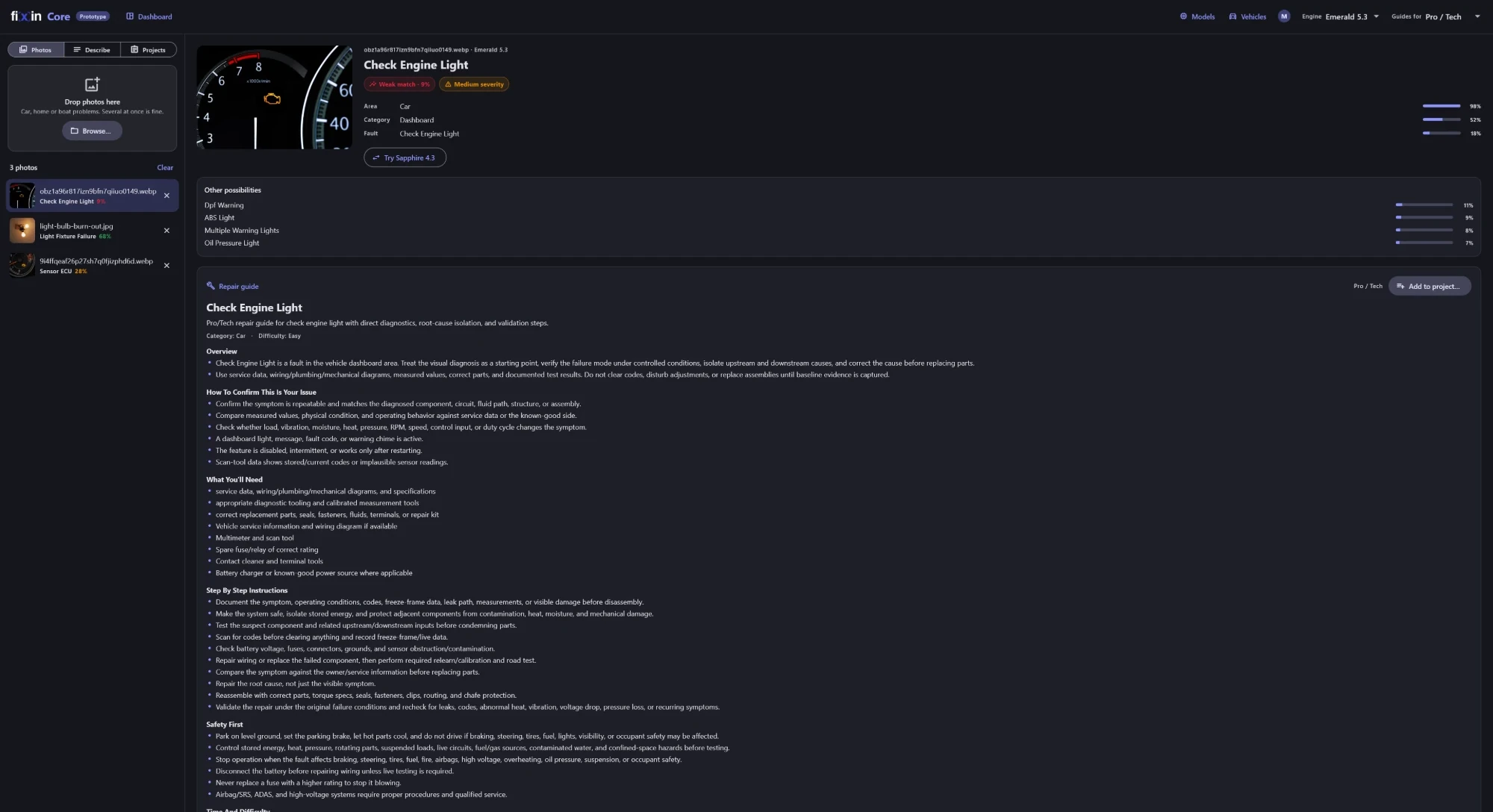Click the 52% Category confidence bar
The height and width of the screenshot is (812, 1493).
coord(1441,119)
